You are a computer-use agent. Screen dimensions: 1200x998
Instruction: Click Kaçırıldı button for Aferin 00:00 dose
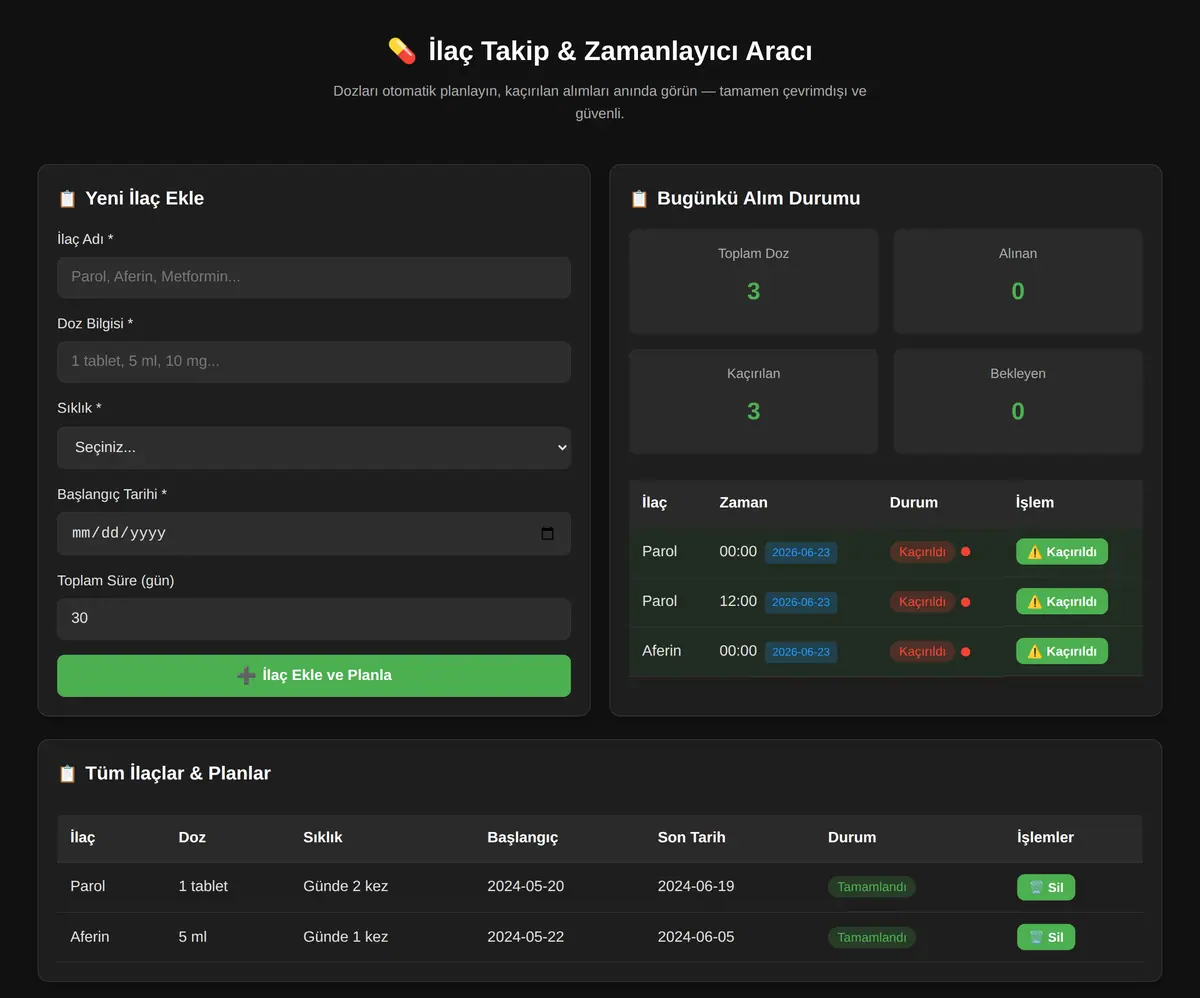click(1062, 651)
